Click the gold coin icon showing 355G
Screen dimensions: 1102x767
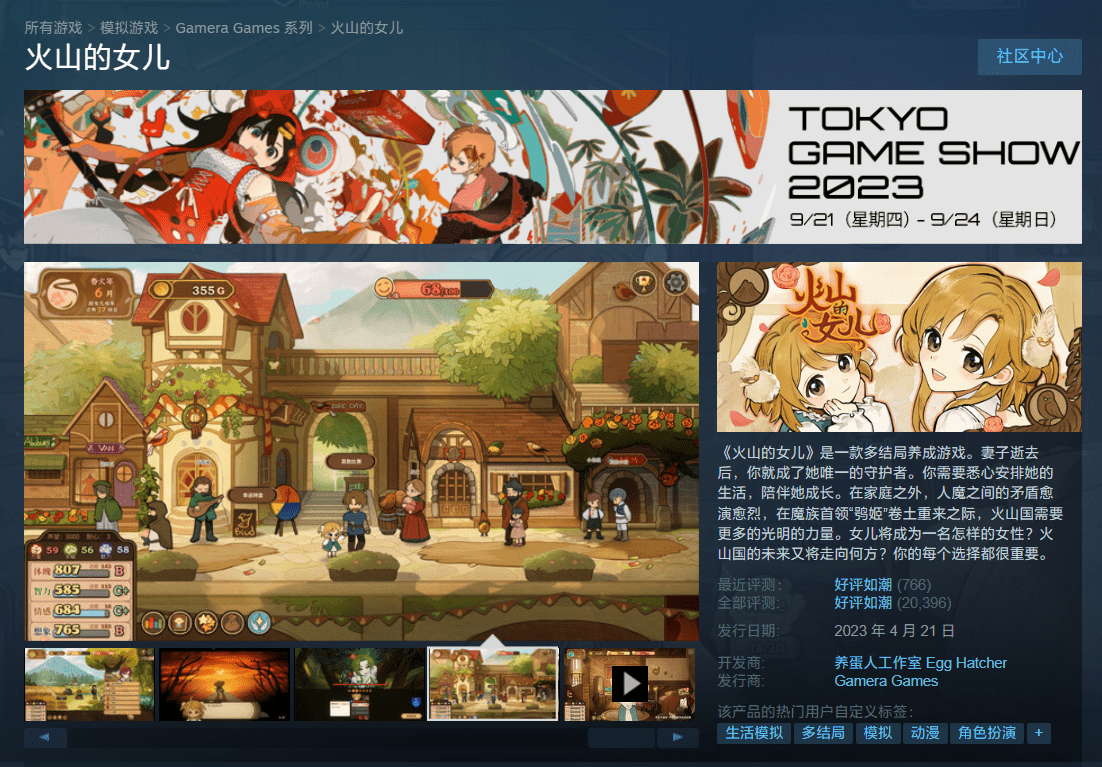point(161,289)
